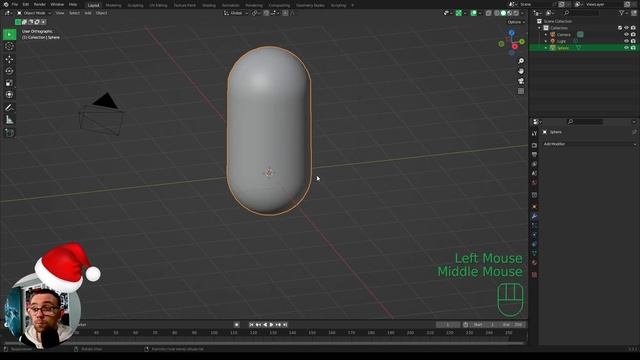Open the World properties tab
Image resolution: width=640 pixels, height=360 pixels.
coord(534,183)
